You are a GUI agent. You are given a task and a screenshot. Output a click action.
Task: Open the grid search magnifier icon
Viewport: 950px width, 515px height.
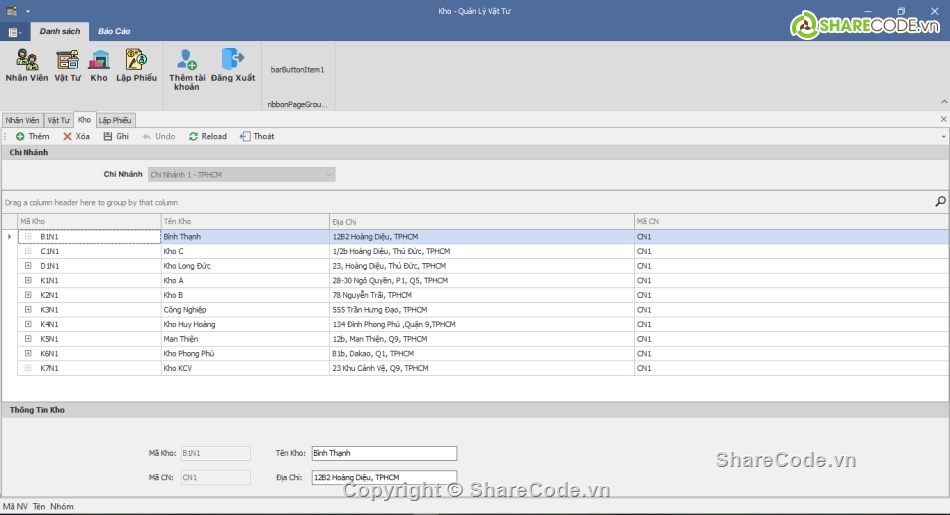pos(940,201)
